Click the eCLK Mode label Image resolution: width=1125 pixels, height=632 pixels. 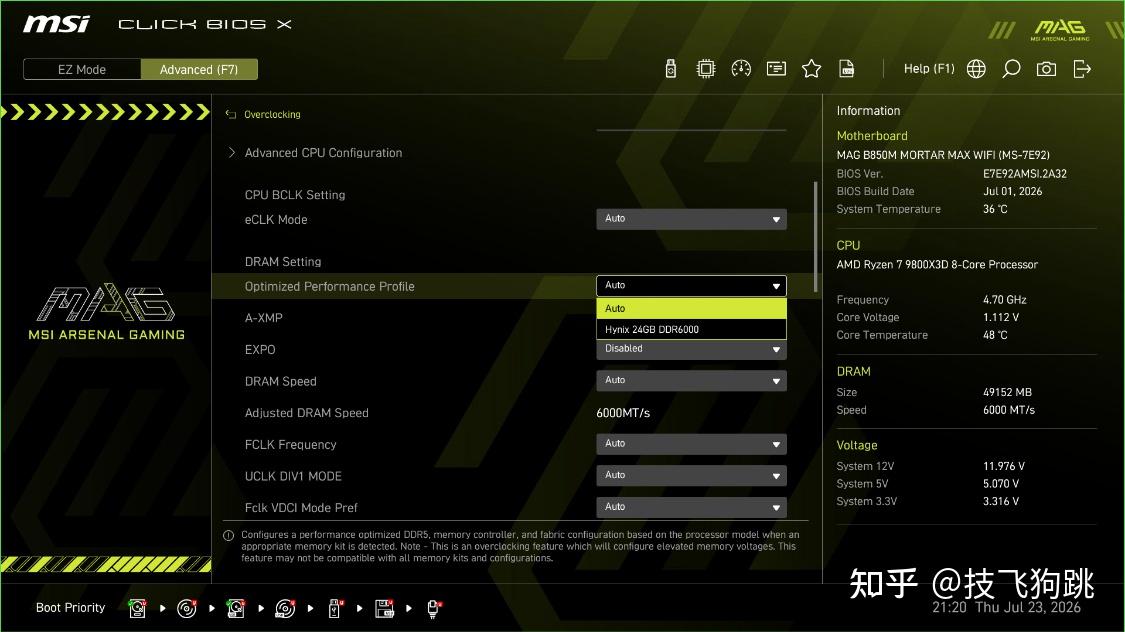point(276,220)
